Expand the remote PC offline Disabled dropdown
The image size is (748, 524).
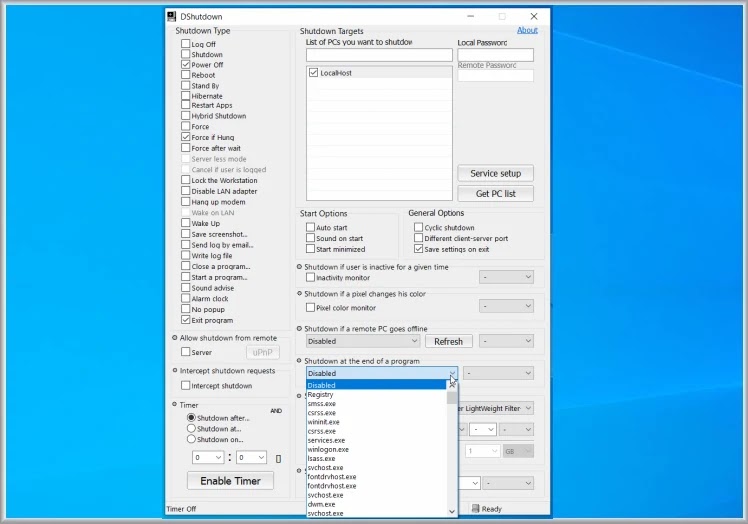(363, 341)
